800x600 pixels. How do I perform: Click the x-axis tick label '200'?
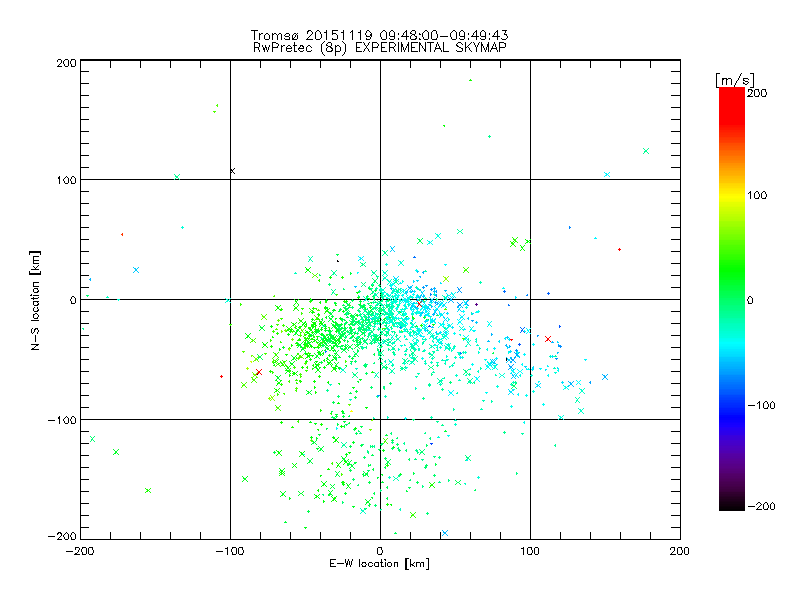pos(680,552)
